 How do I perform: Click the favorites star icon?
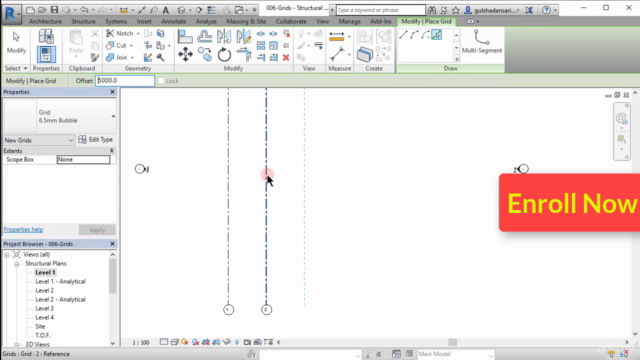pos(456,10)
